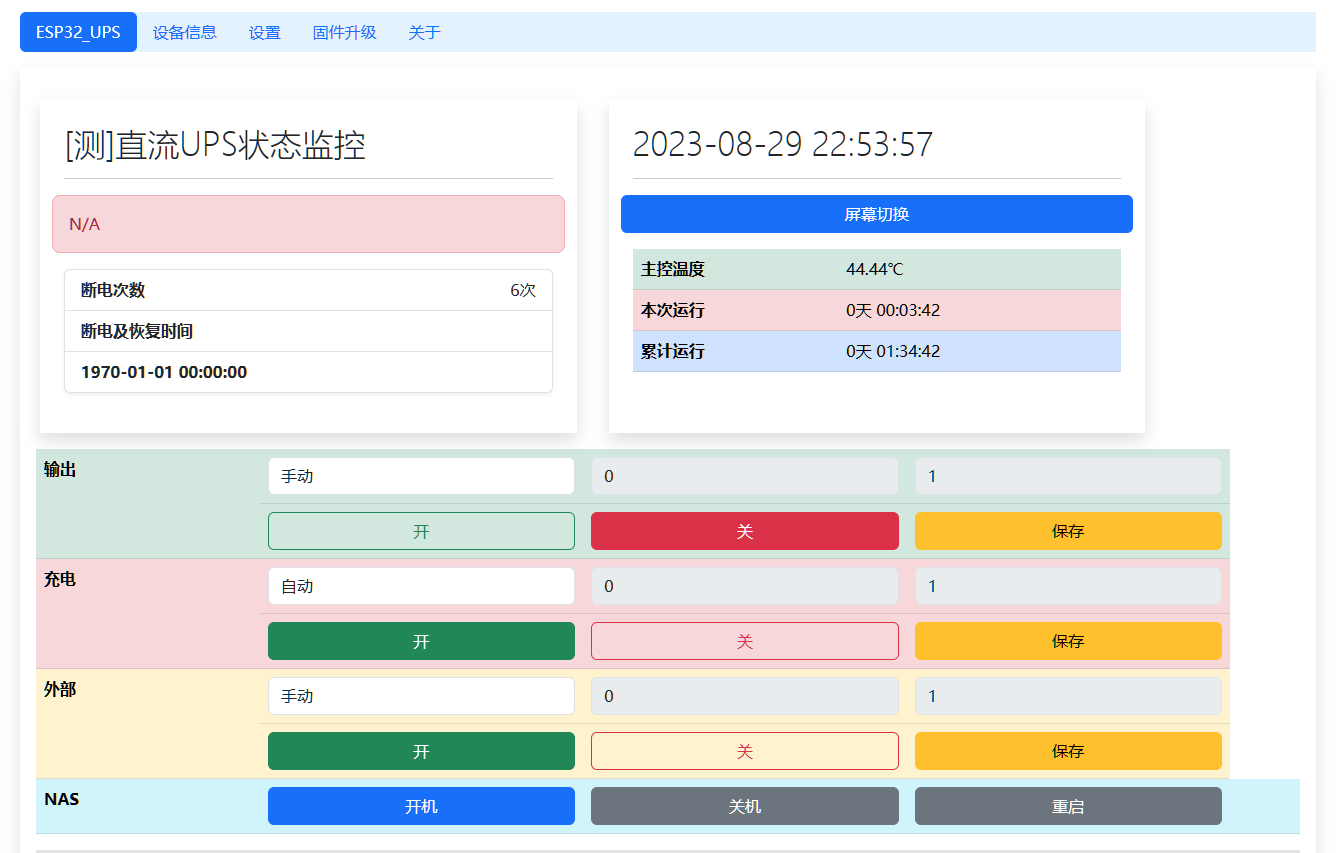
Task: Turn off 输出 with the red 关 button
Action: (744, 531)
